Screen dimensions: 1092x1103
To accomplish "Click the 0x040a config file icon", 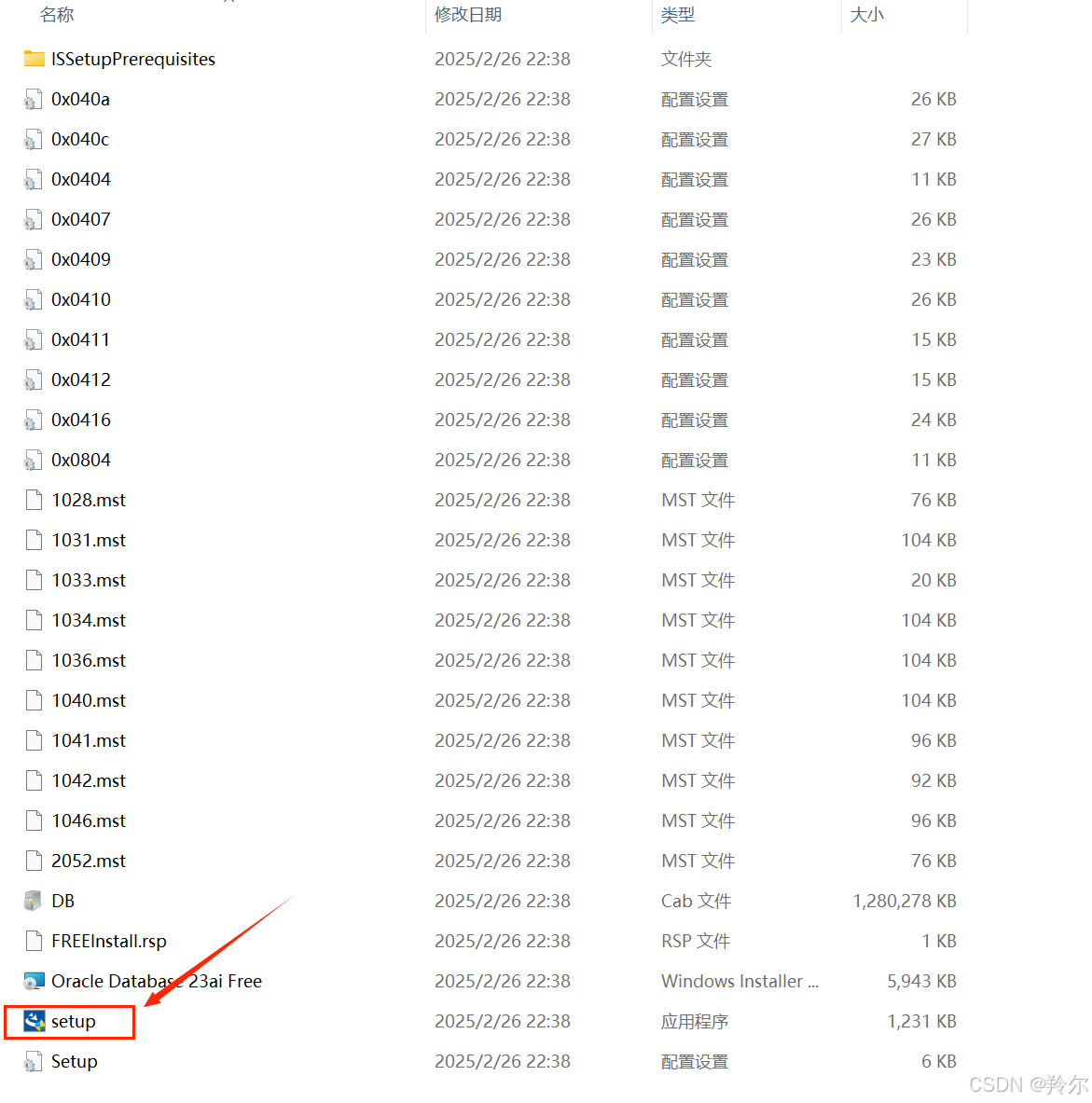I will (x=33, y=99).
